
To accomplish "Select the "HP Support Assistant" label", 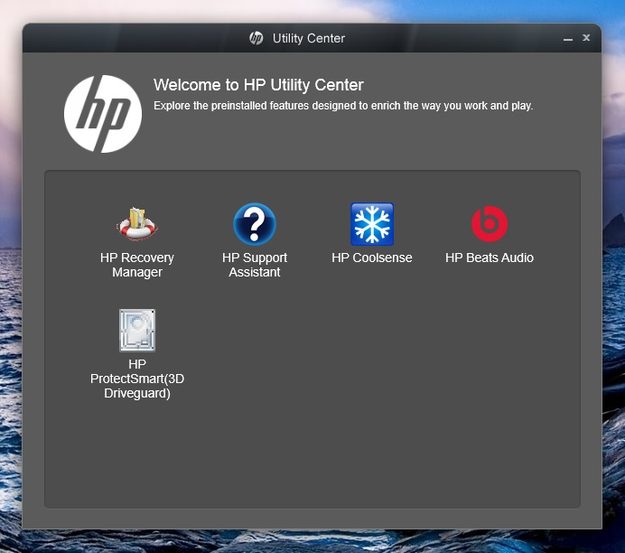I will [254, 265].
